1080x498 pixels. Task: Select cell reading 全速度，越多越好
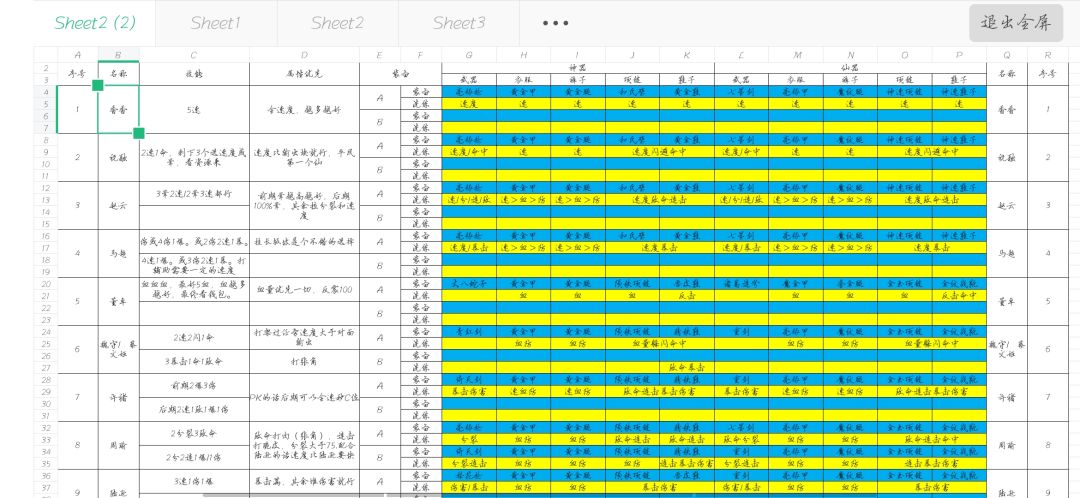(304, 110)
